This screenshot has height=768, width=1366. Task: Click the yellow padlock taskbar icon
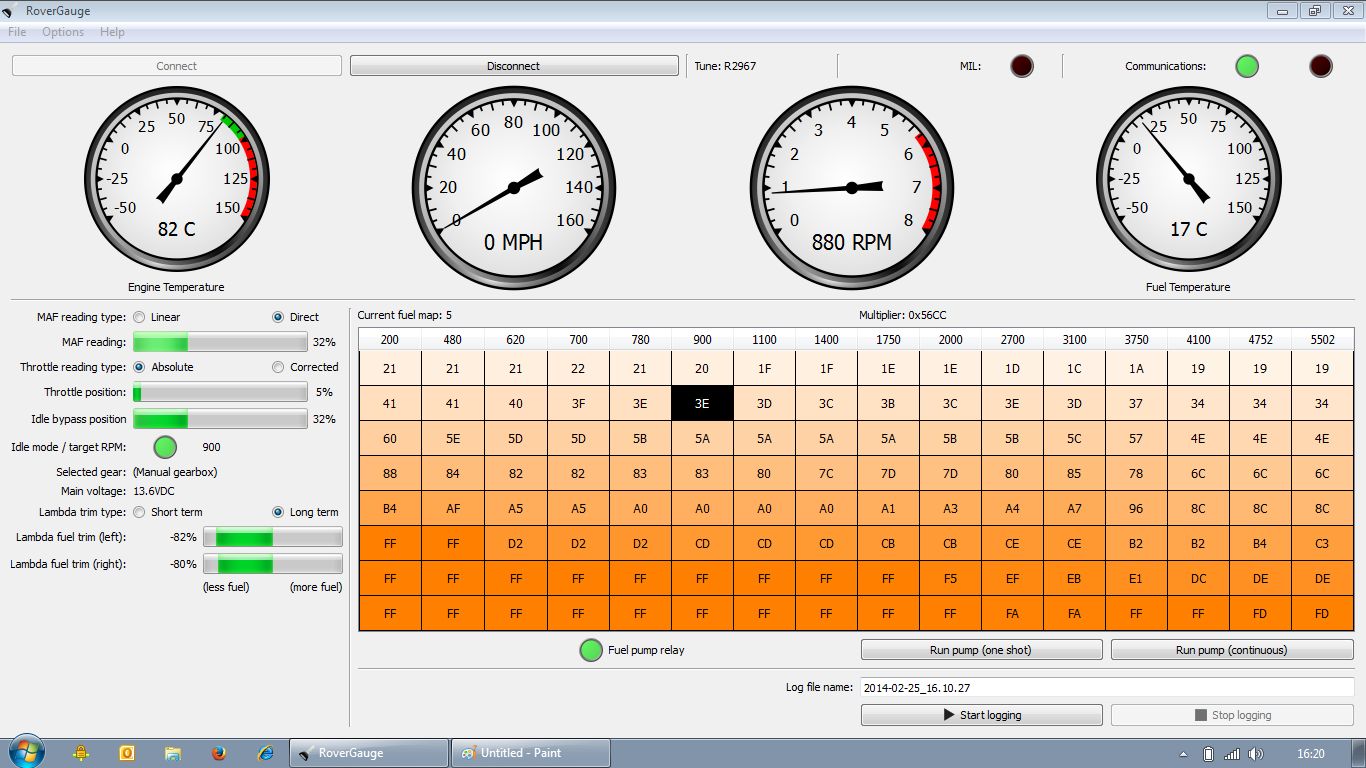(x=81, y=753)
